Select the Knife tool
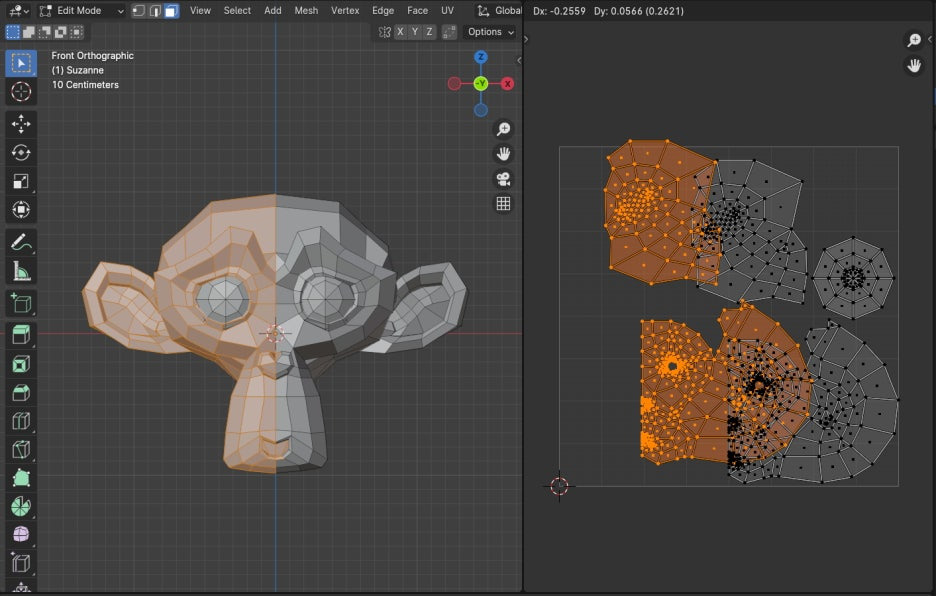Image resolution: width=936 pixels, height=596 pixels. click(21, 449)
